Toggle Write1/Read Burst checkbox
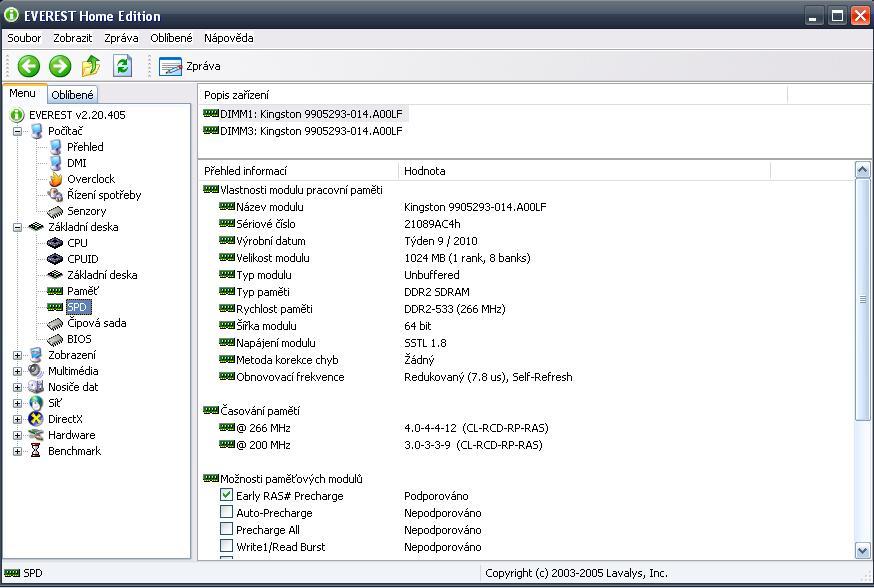Screen dimensions: 874x588 [226, 546]
